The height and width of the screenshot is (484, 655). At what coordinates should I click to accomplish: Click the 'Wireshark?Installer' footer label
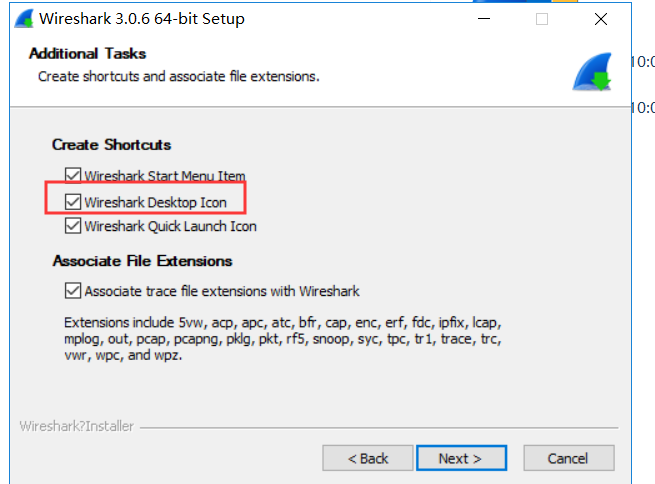point(76,426)
